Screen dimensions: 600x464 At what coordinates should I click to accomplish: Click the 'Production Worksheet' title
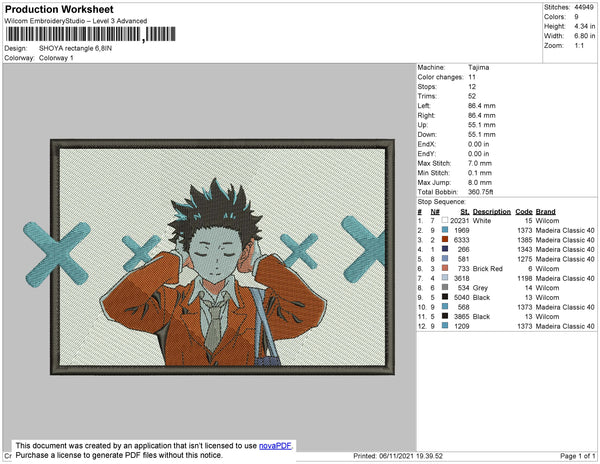pyautogui.click(x=59, y=10)
